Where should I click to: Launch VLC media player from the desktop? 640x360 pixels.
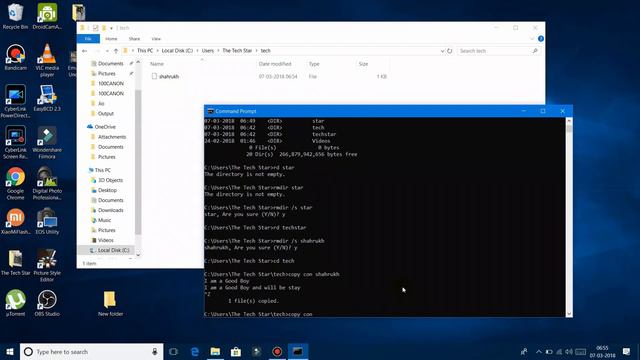point(47,60)
